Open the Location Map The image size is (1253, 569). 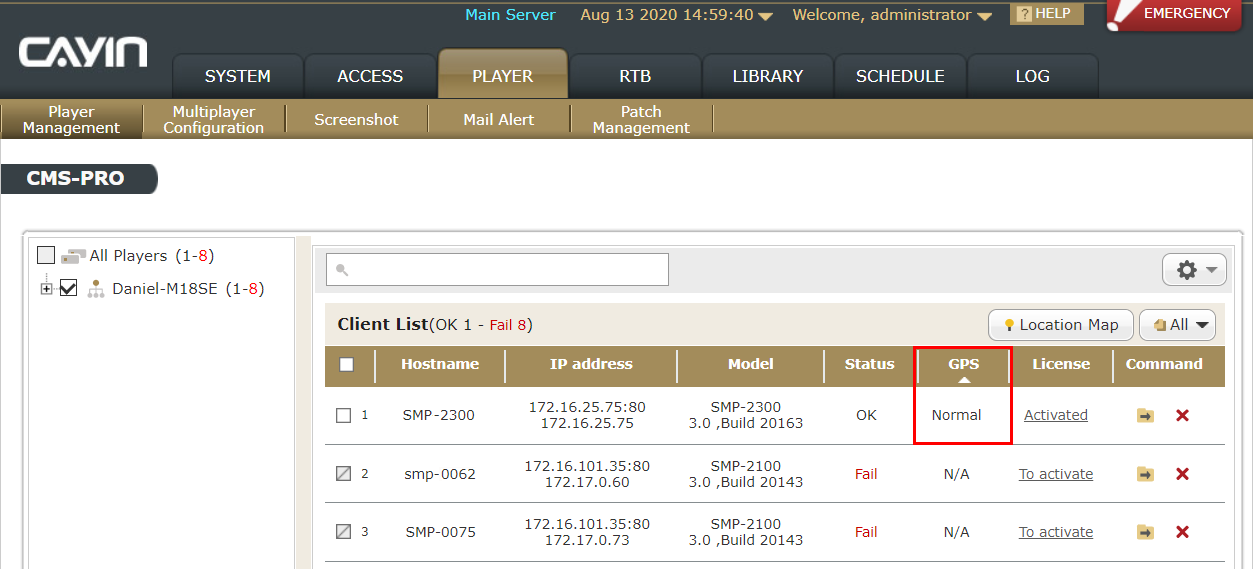1061,325
